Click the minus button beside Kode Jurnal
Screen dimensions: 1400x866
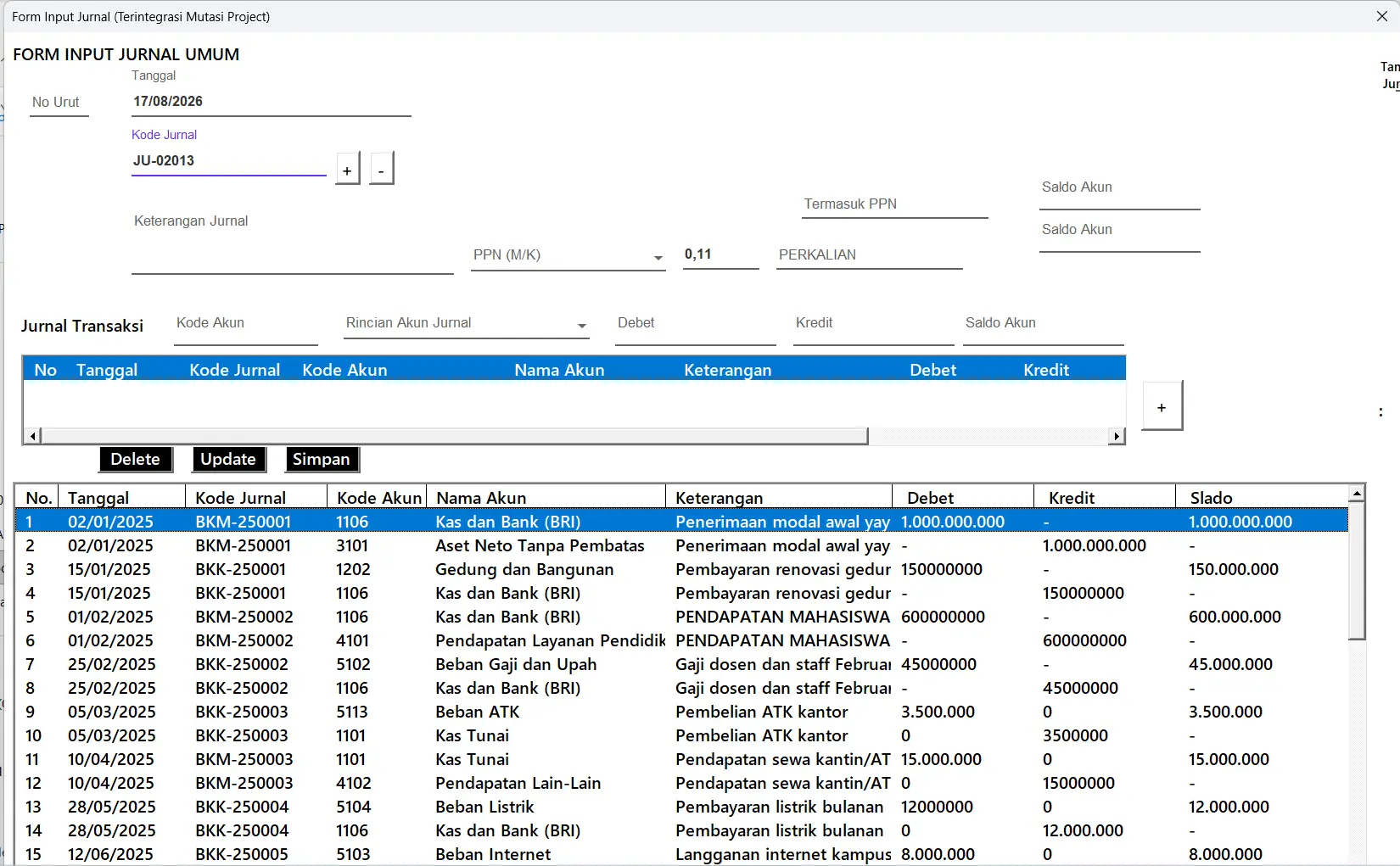coord(382,169)
